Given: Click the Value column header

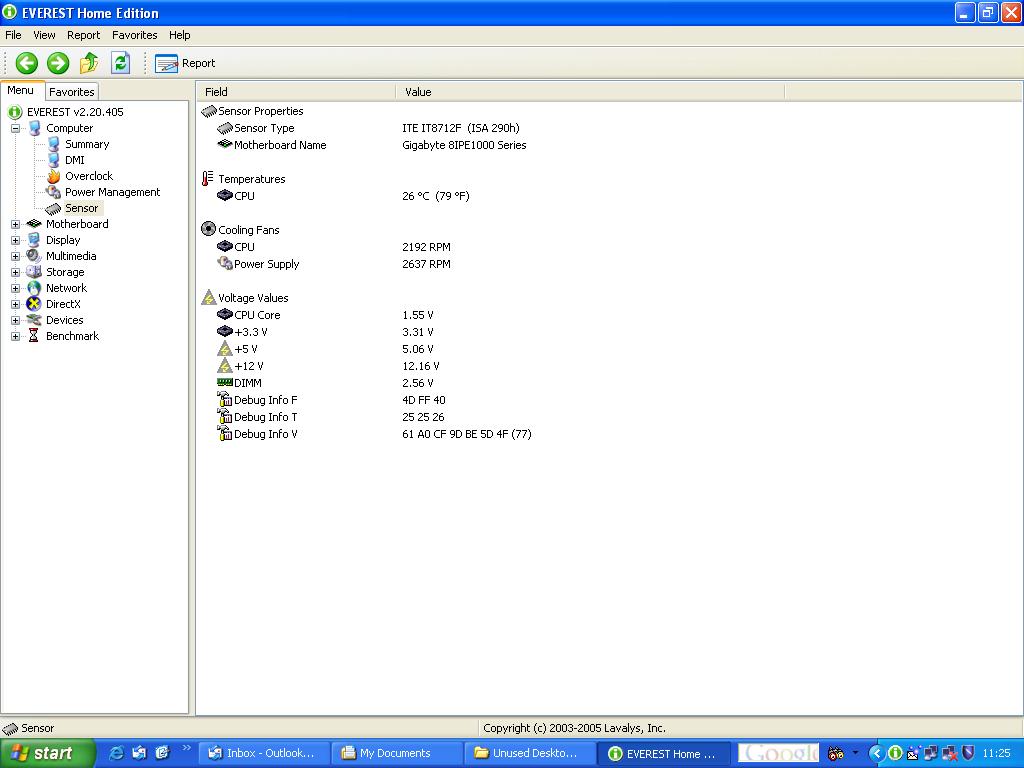Looking at the screenshot, I should click(x=590, y=92).
